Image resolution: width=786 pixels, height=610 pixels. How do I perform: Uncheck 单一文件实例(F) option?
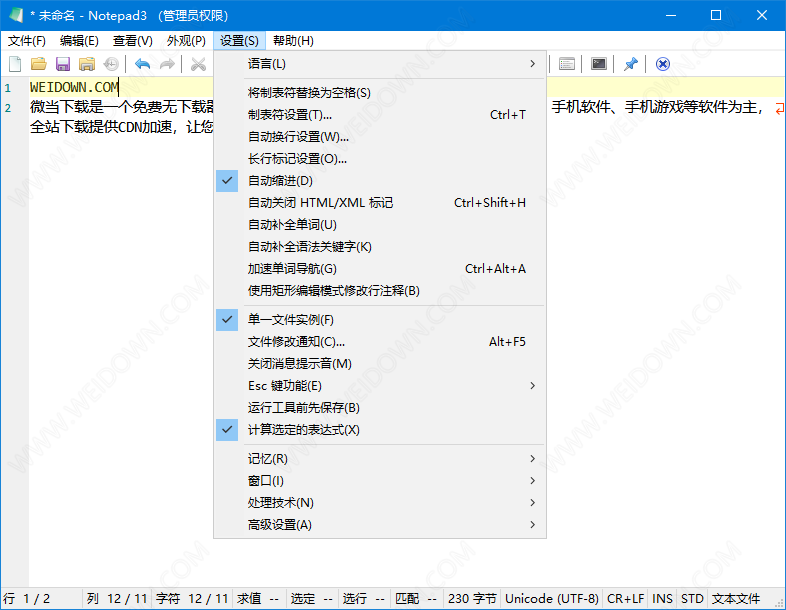pyautogui.click(x=290, y=320)
